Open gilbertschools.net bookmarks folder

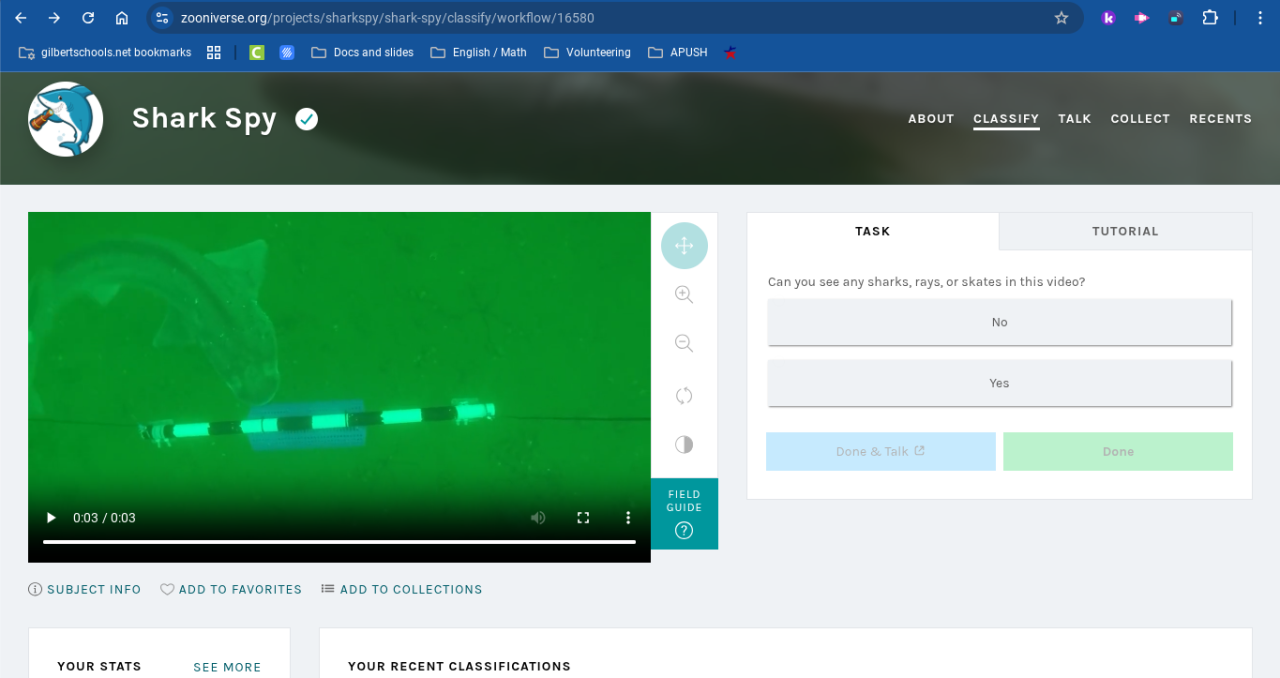tap(105, 52)
